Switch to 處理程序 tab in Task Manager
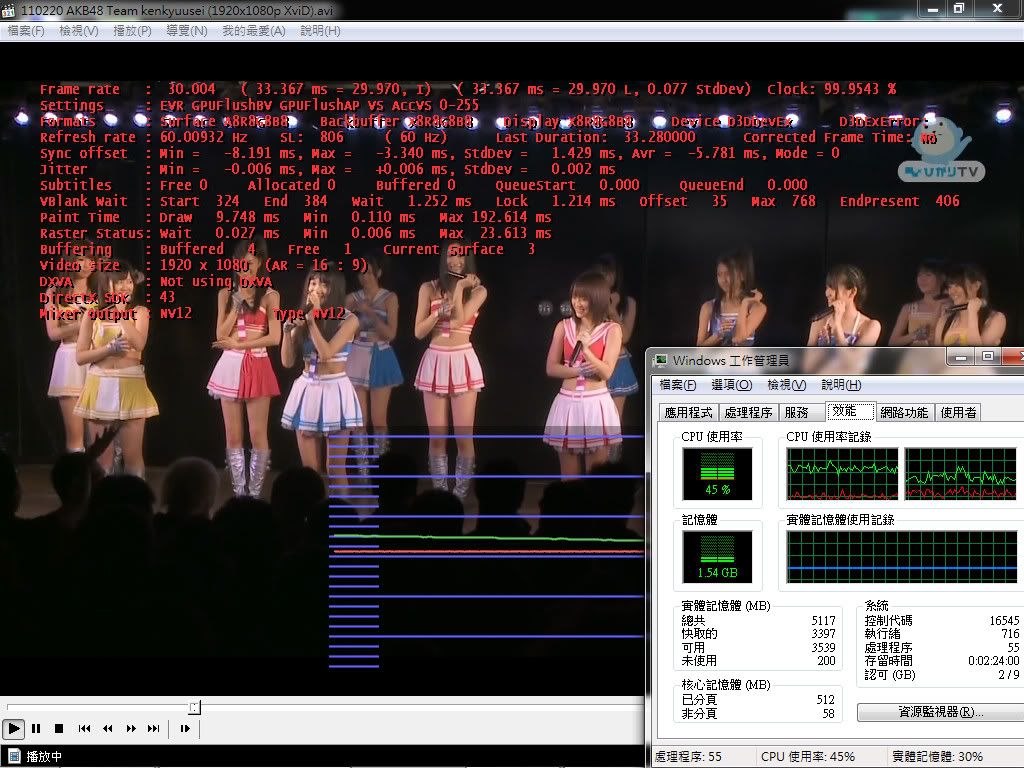The image size is (1024, 768). coord(748,412)
